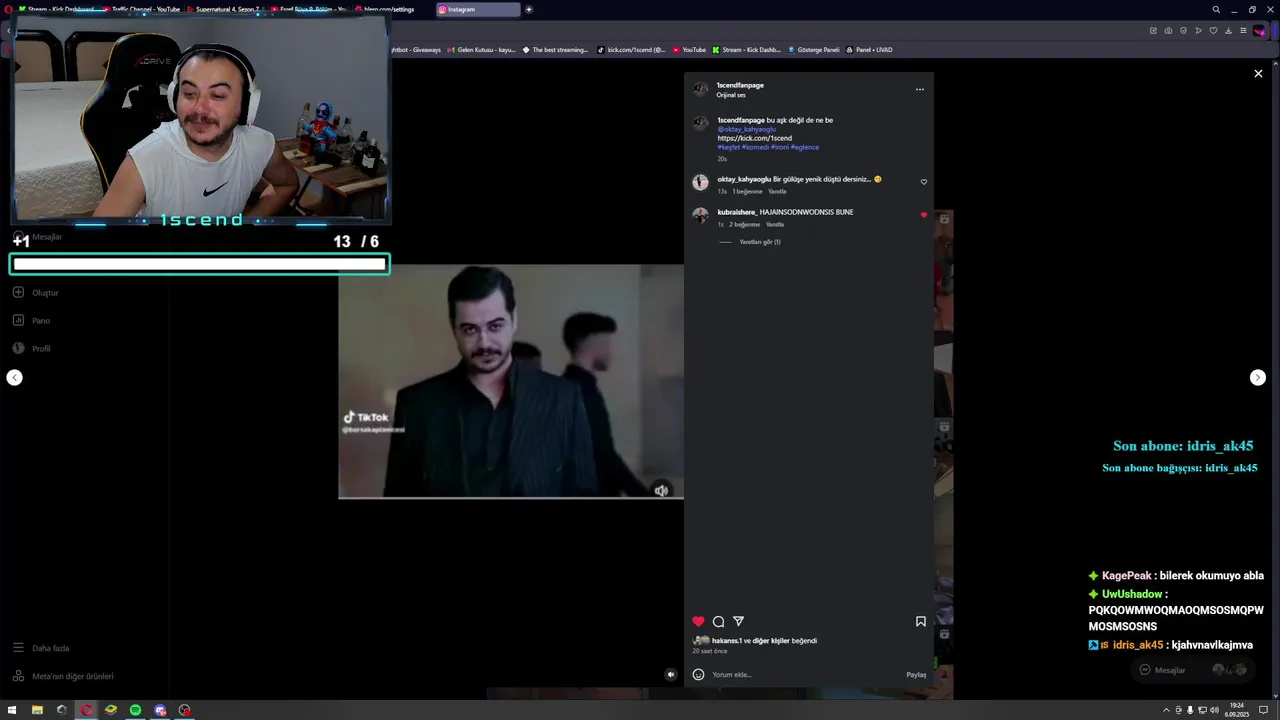1280x720 pixels.
Task: Open floating Mesajlar button at bottom right
Action: pos(1195,670)
